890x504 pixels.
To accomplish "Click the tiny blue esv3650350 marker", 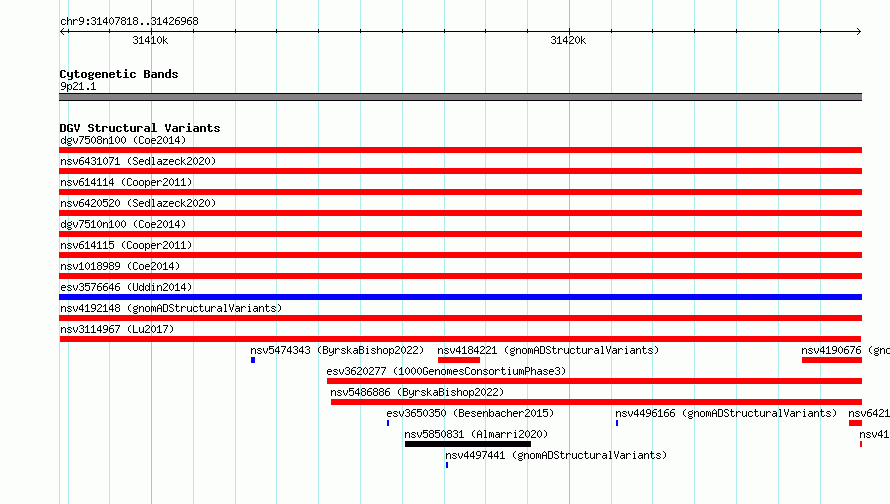I will [388, 423].
